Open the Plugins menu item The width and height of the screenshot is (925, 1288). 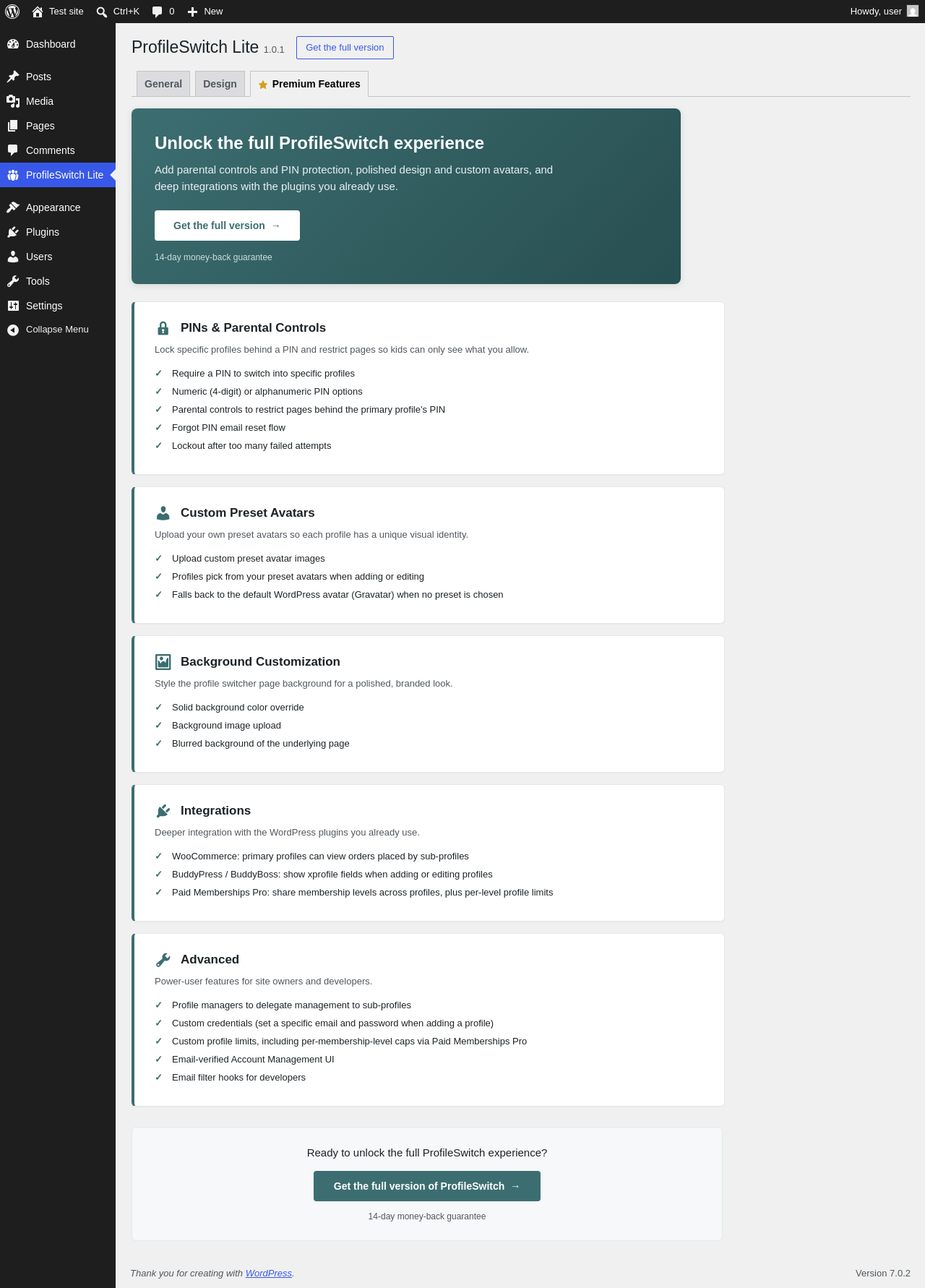pyautogui.click(x=58, y=232)
